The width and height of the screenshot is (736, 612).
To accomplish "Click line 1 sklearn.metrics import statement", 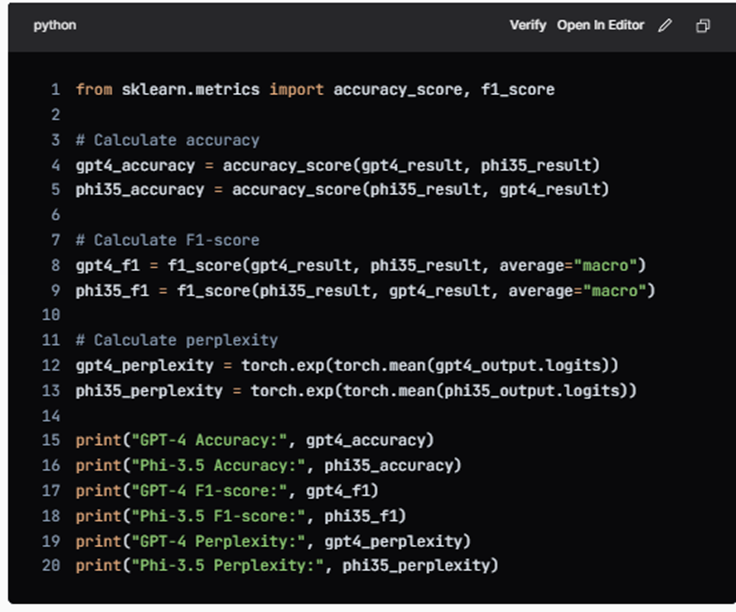I will [x=315, y=89].
